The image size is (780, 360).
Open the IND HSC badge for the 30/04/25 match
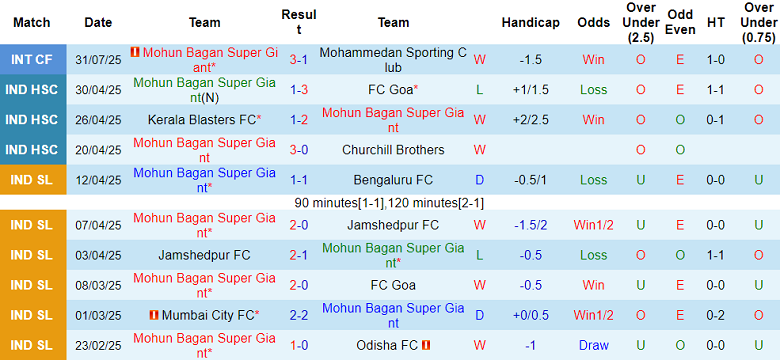pyautogui.click(x=33, y=90)
